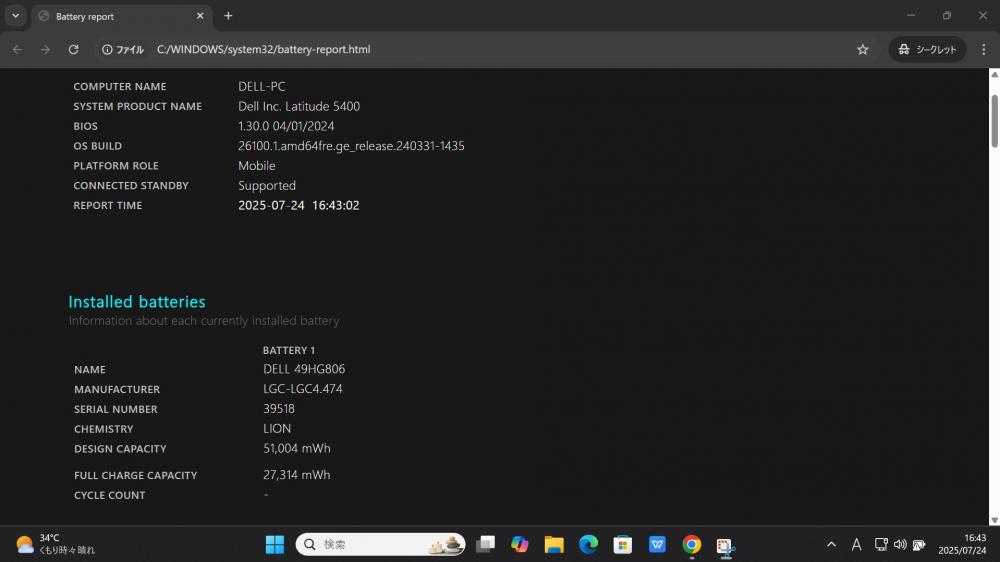1000x562 pixels.
Task: Open File Explorer from the taskbar
Action: [x=554, y=544]
